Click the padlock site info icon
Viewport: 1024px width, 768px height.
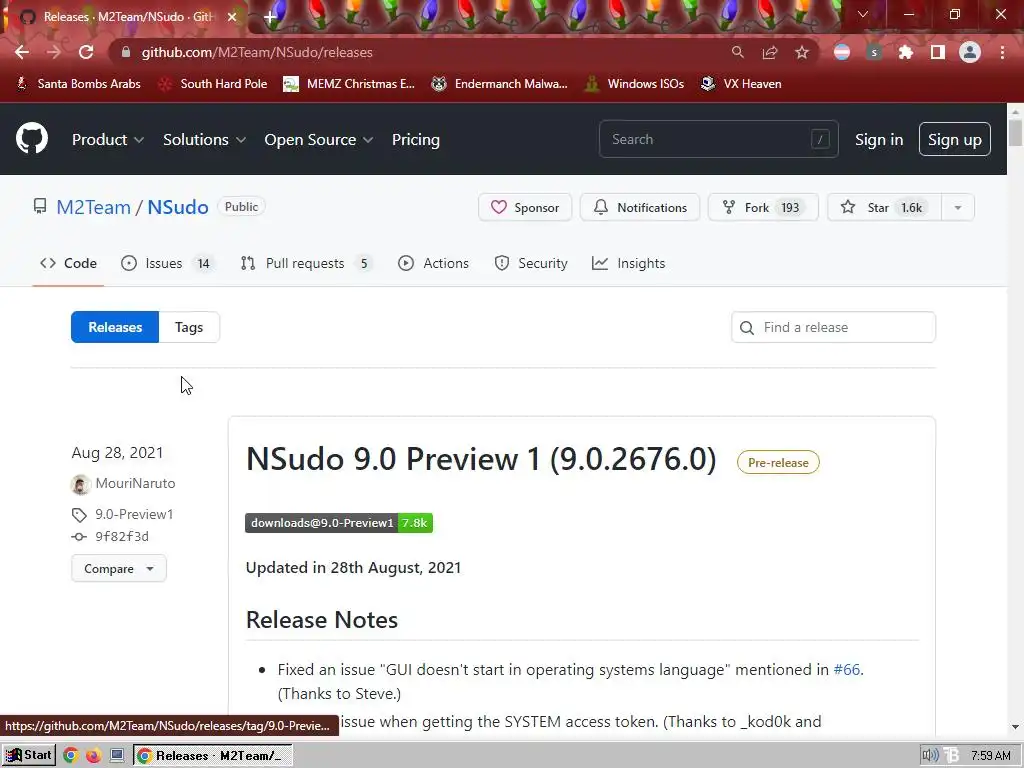126,52
